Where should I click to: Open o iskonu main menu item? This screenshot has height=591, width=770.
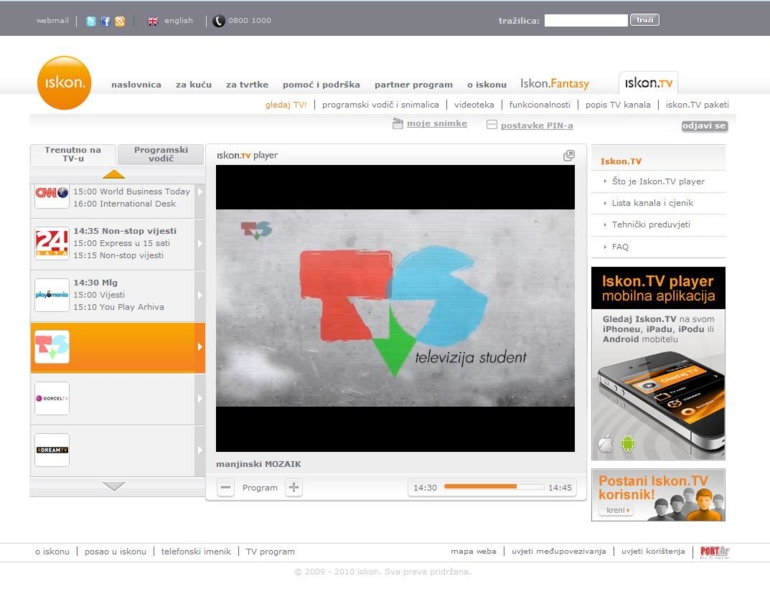(487, 84)
